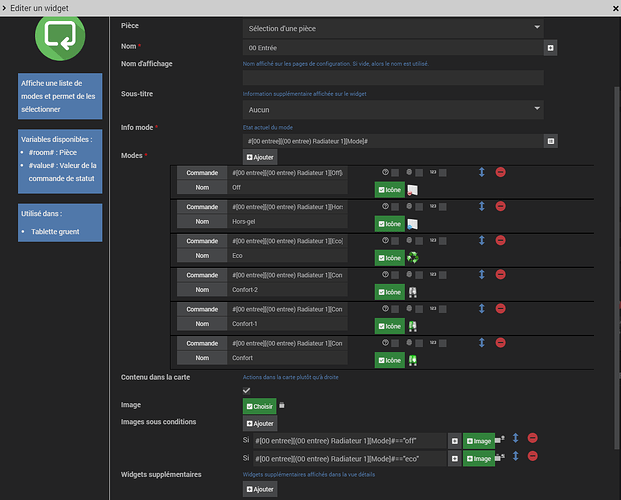Click the reorder arrows for the "eco" condition

[x=515, y=456]
